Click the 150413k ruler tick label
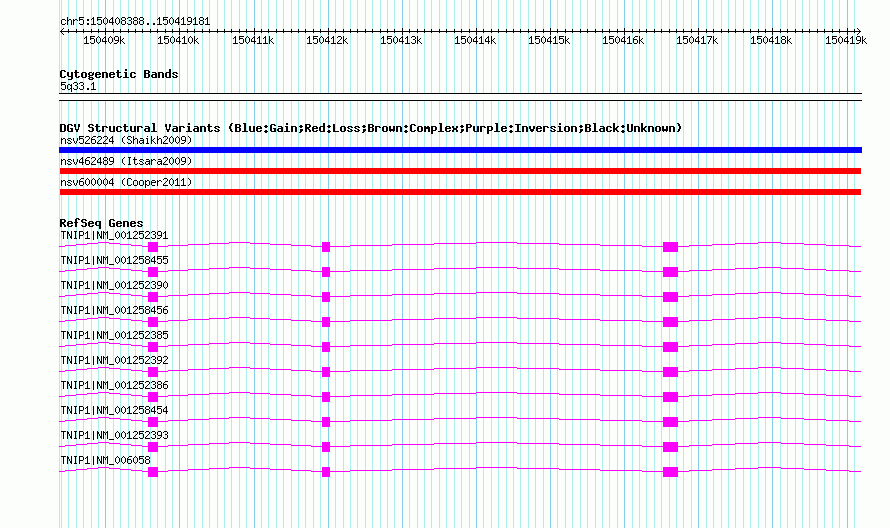 (x=401, y=40)
